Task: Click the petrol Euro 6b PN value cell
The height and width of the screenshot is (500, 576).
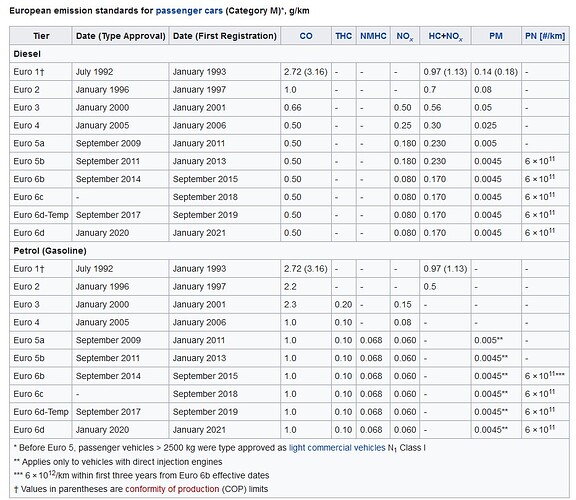Action: point(545,376)
